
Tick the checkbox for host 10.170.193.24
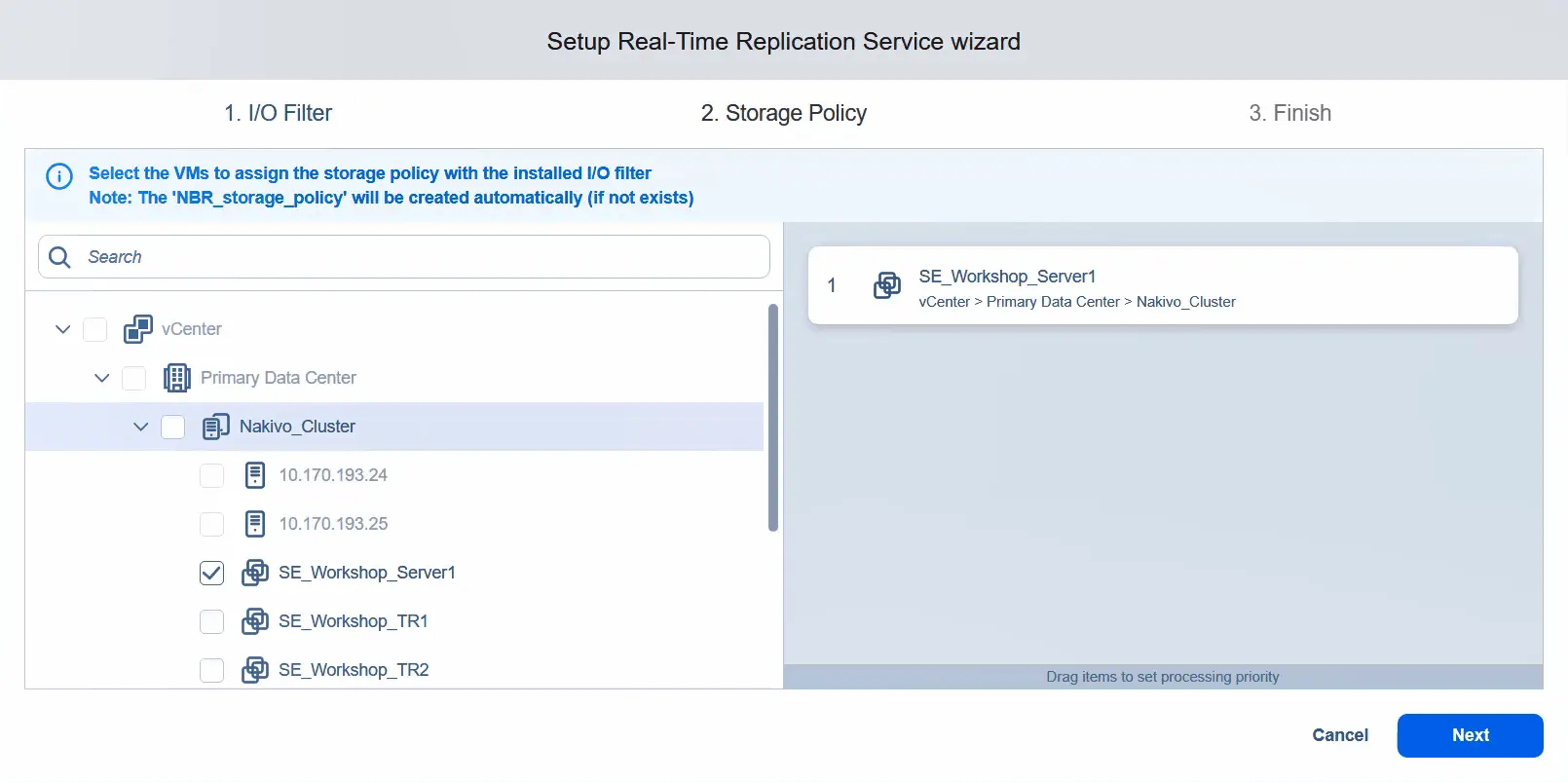point(211,475)
